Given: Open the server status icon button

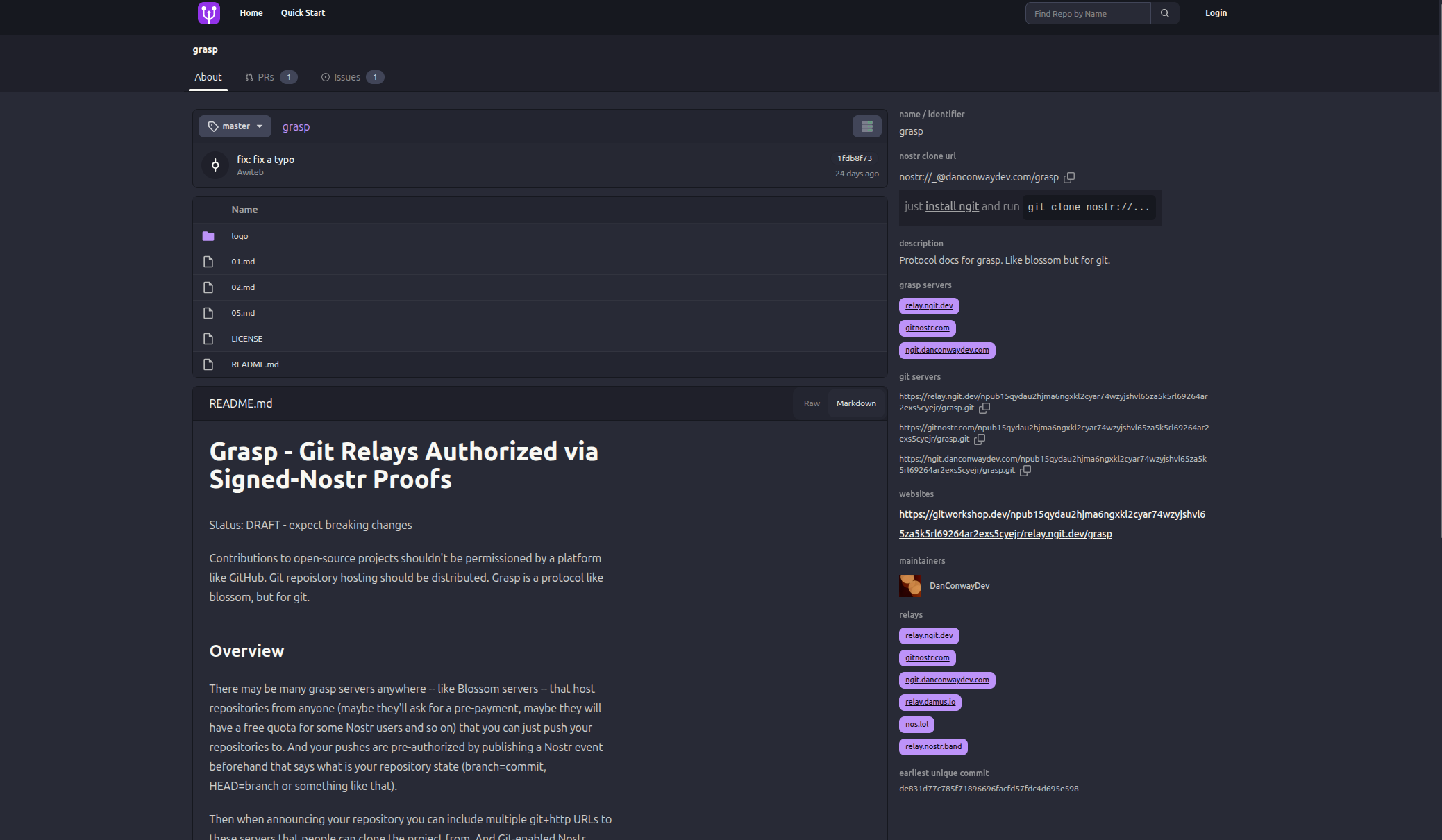Looking at the screenshot, I should point(866,126).
